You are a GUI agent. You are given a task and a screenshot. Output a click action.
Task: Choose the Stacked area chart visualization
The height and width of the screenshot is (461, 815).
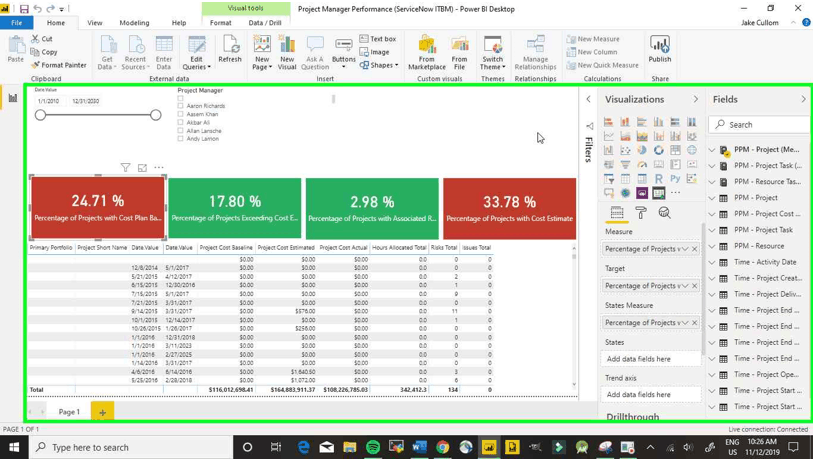tap(642, 136)
